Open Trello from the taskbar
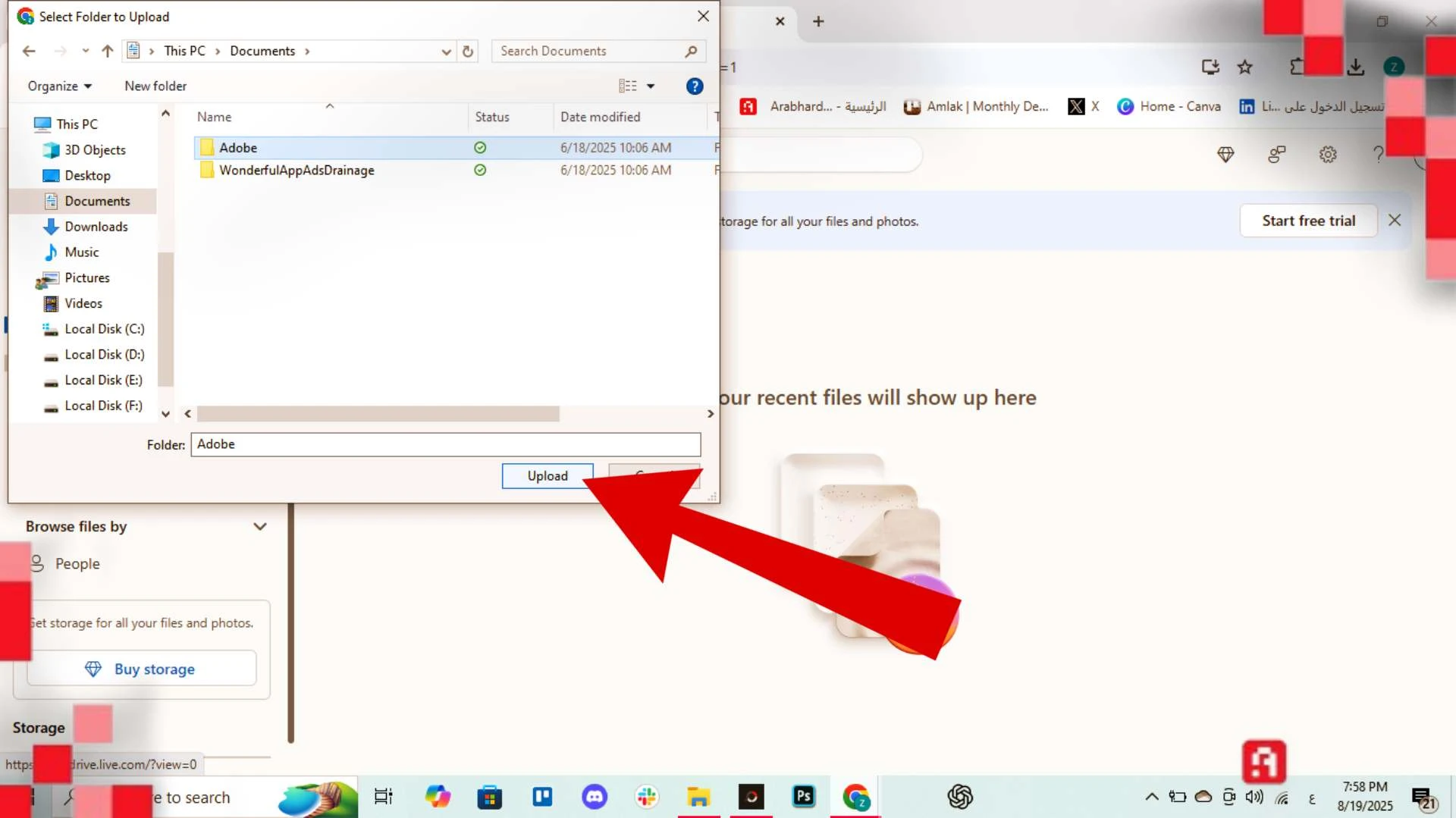The width and height of the screenshot is (1456, 818). pos(542,797)
